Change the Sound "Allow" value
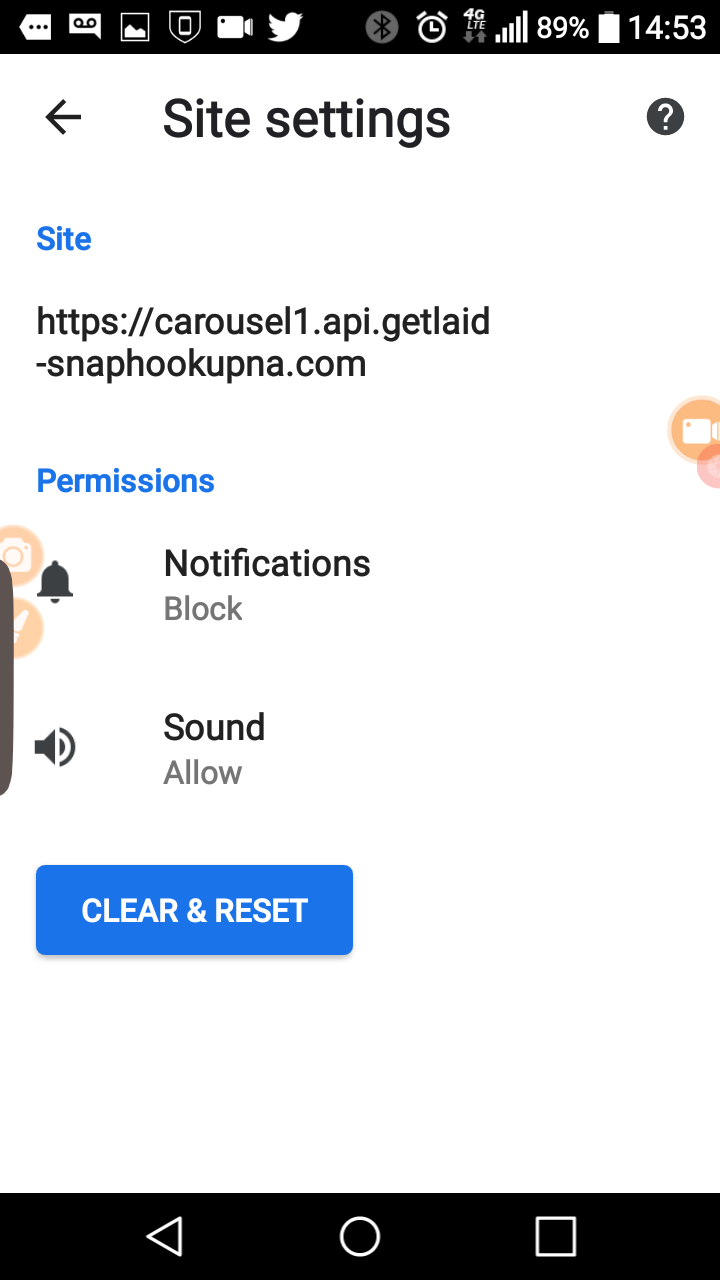 tap(203, 773)
